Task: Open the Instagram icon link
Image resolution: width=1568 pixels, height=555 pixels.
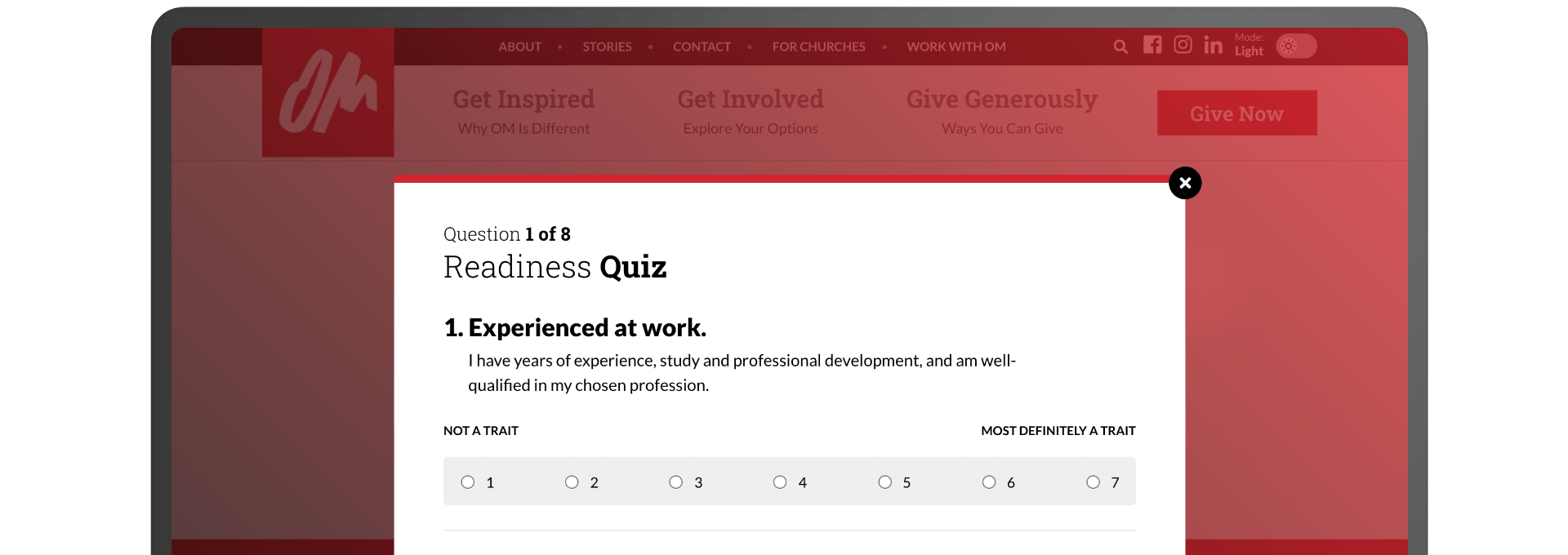Action: click(1183, 45)
